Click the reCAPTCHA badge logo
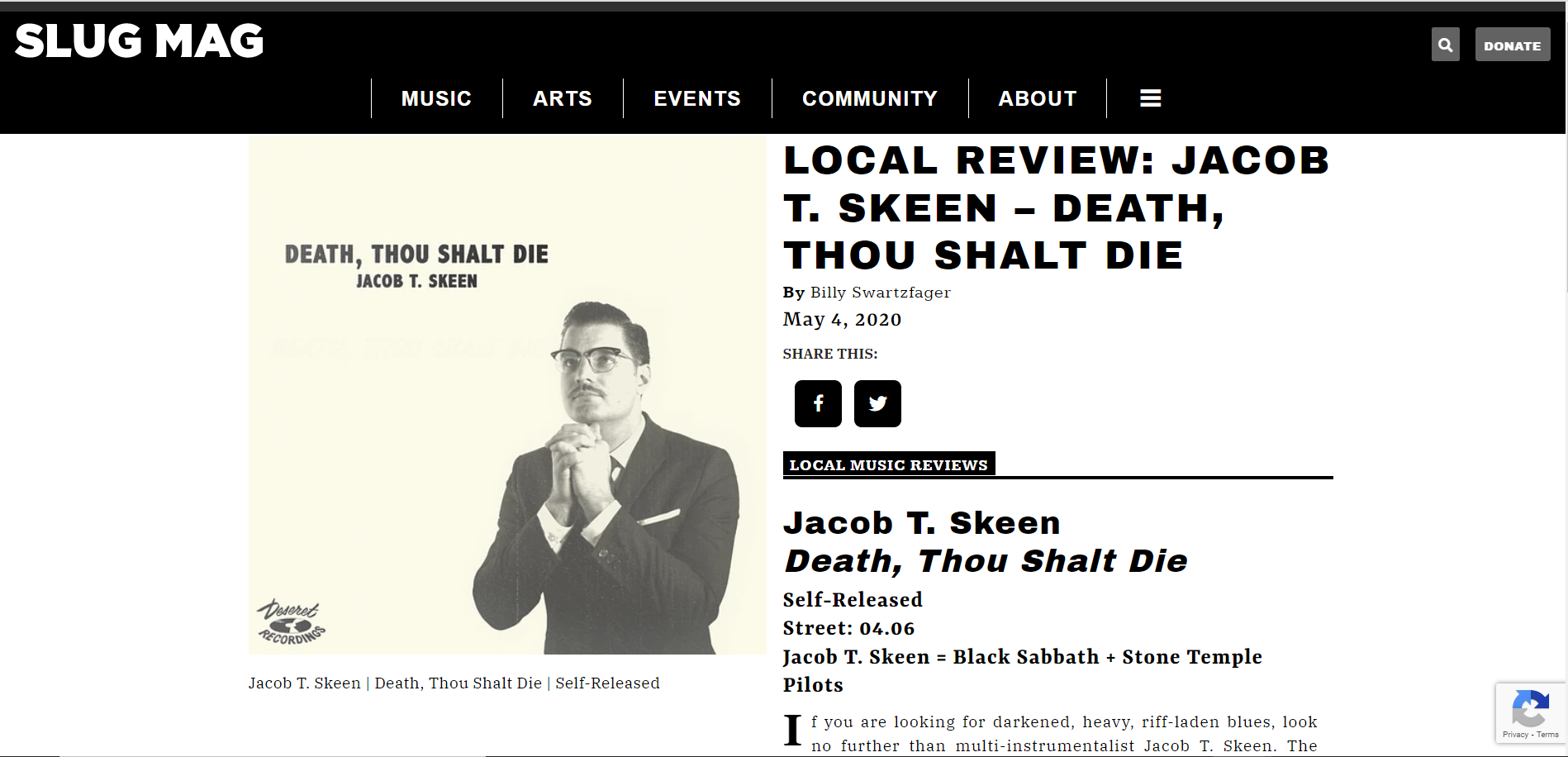This screenshot has height=757, width=1568. point(1530,707)
